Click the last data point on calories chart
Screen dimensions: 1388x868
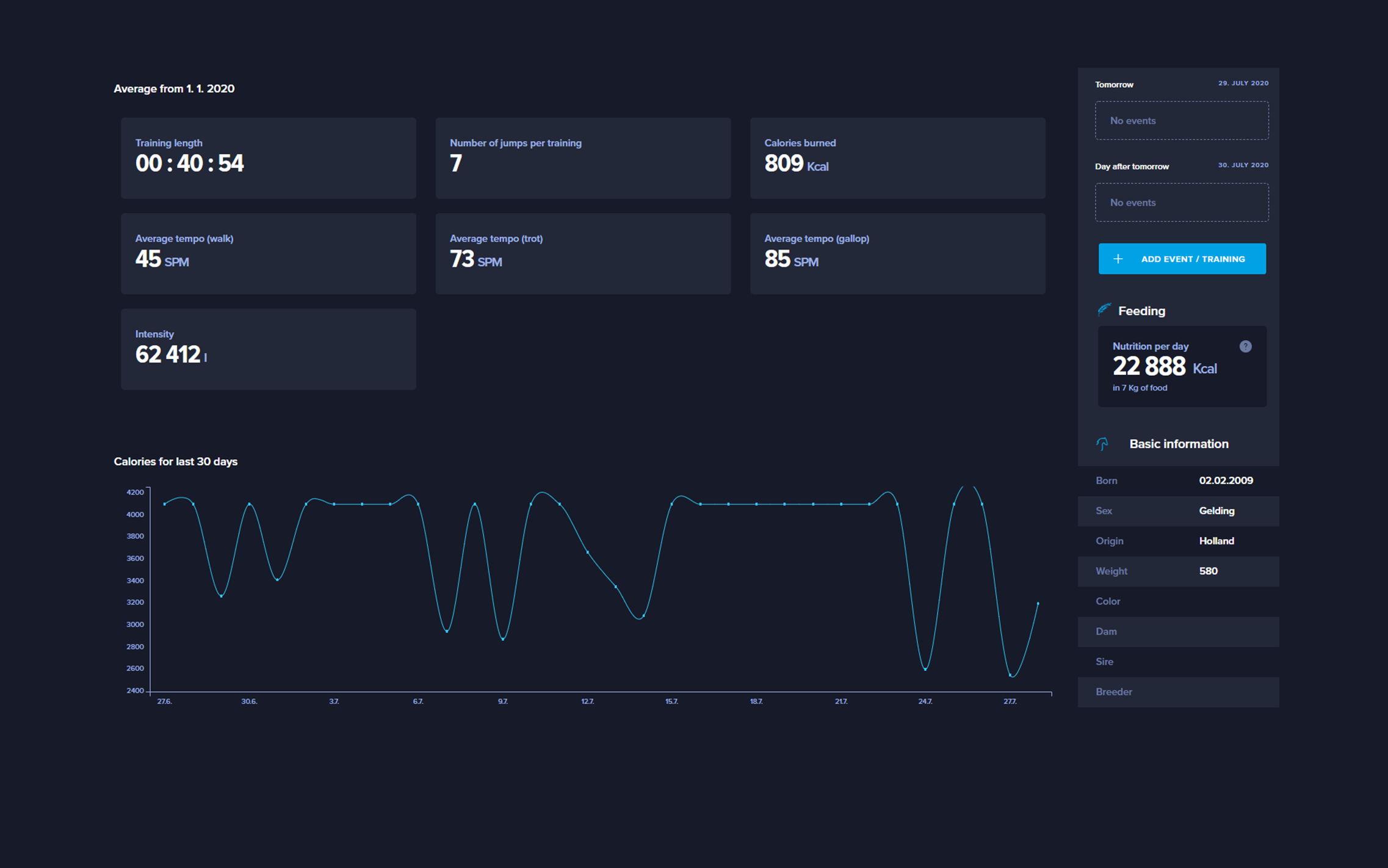click(1038, 604)
